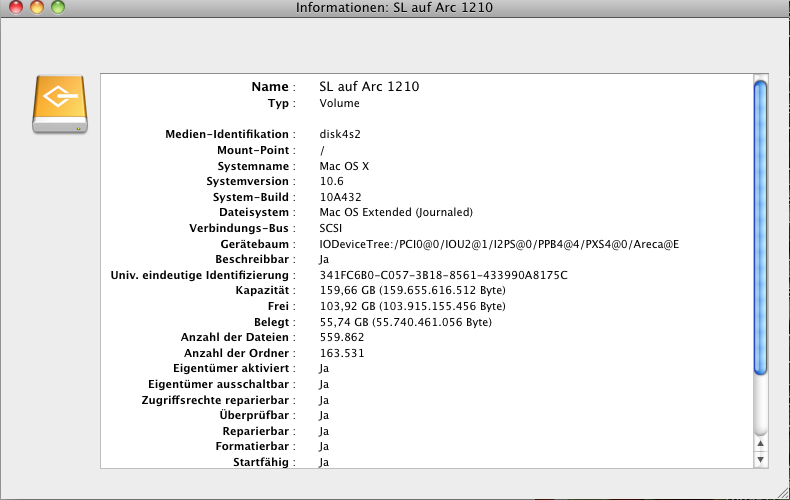This screenshot has width=790, height=500.
Task: Close the Informationen window with red button
Action: pyautogui.click(x=16, y=7)
